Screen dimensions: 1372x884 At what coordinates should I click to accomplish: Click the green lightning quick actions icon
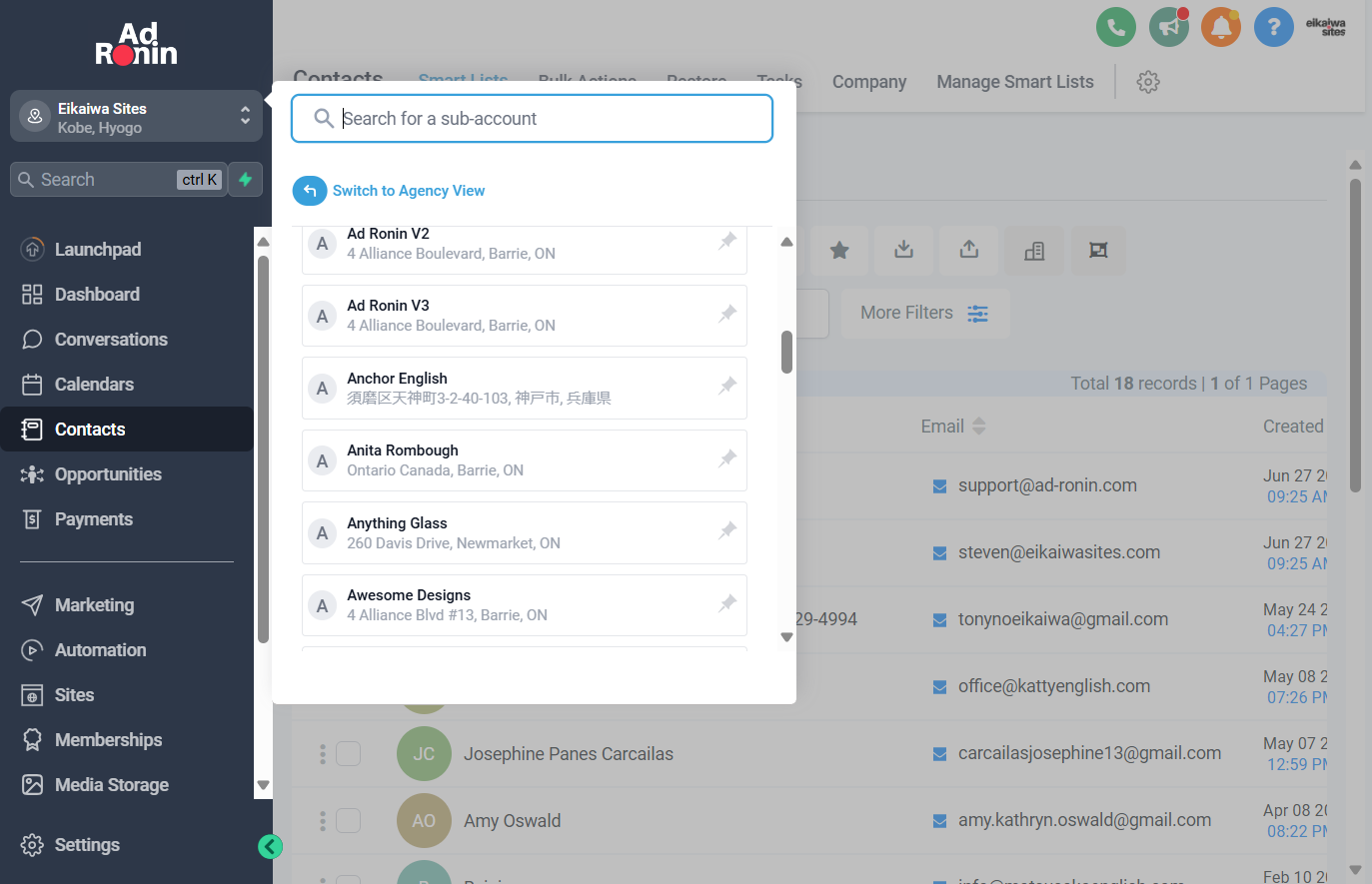[x=245, y=180]
